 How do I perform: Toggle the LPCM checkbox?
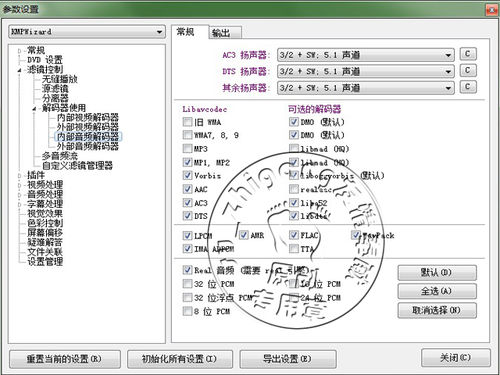pyautogui.click(x=187, y=236)
